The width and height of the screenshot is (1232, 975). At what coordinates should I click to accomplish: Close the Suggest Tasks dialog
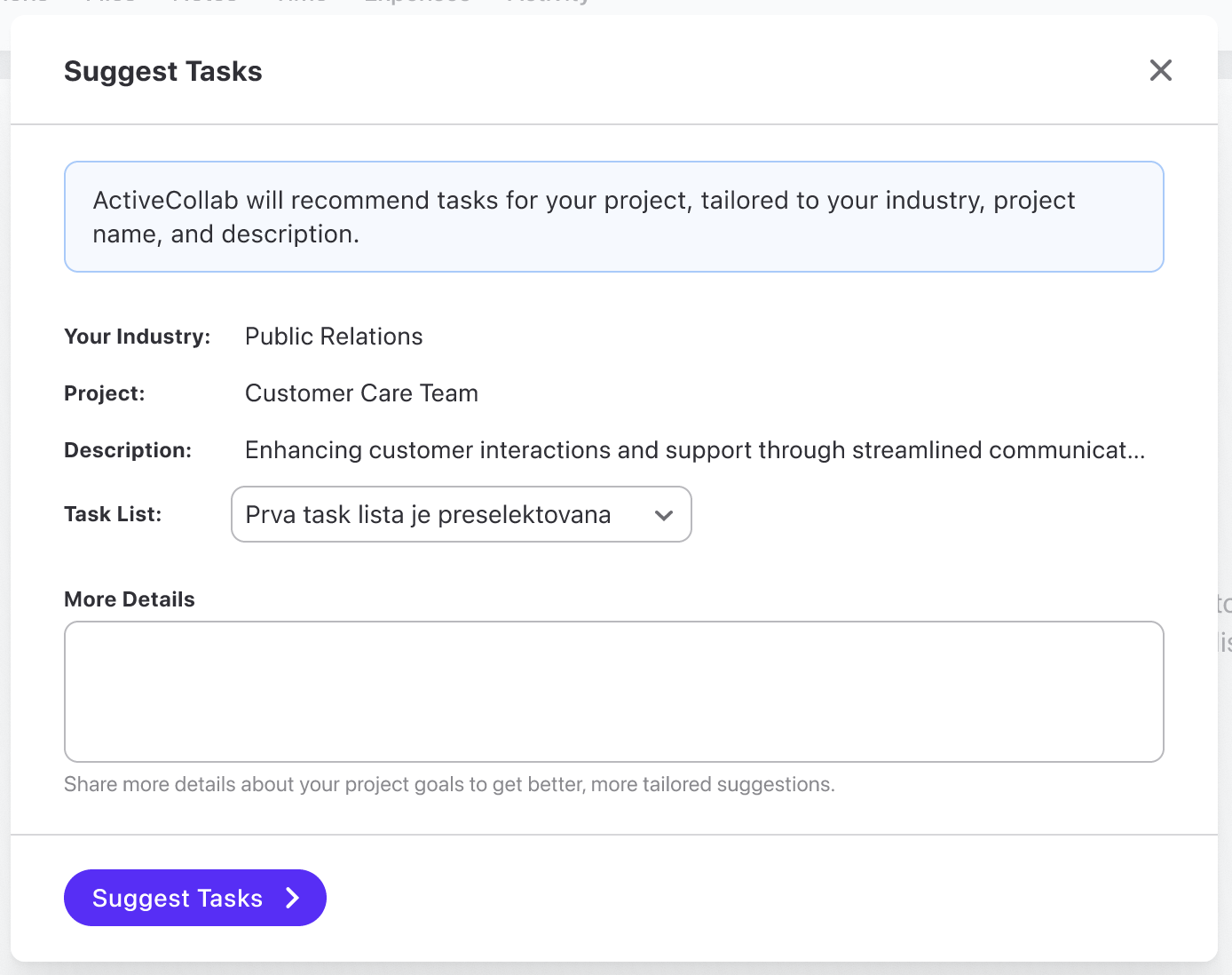[x=1160, y=70]
